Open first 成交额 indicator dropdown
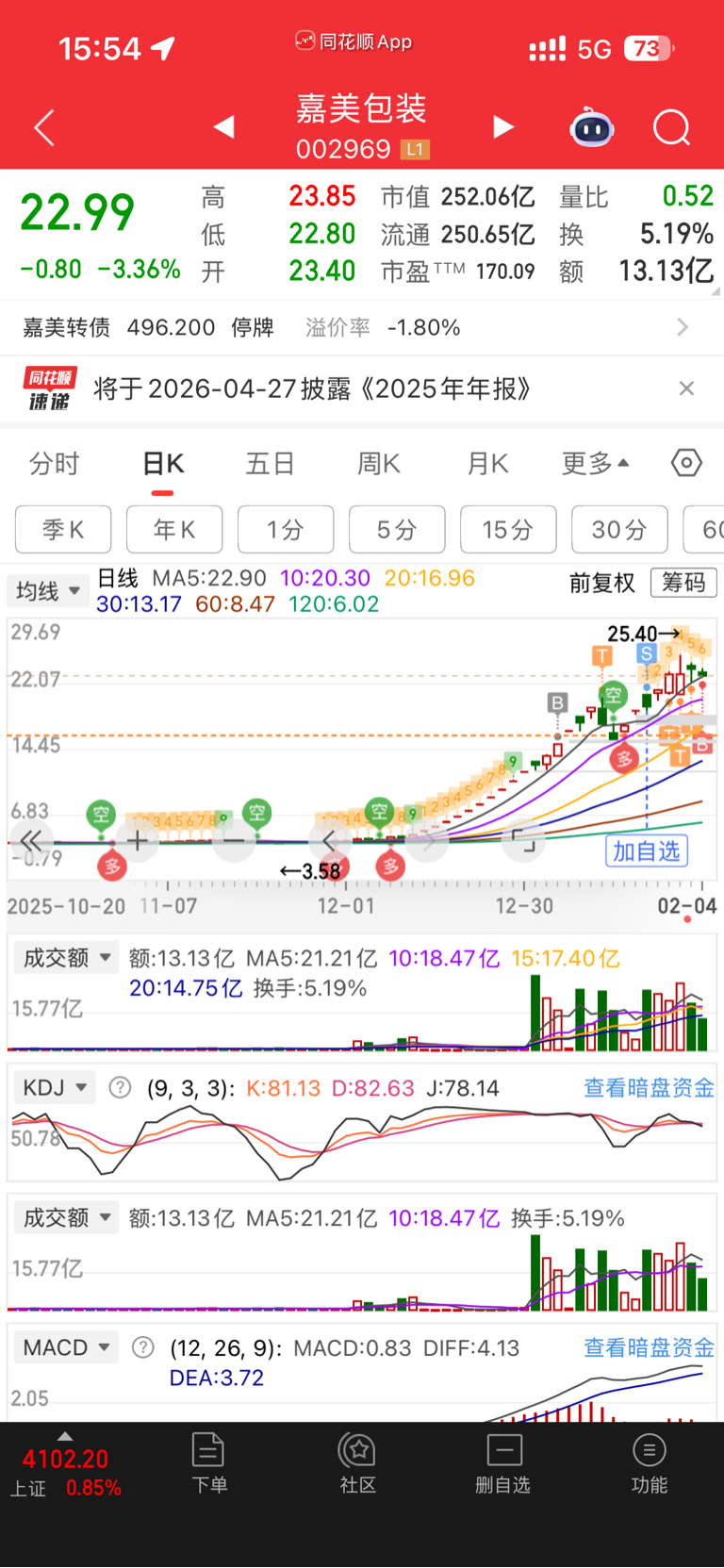 (66, 958)
